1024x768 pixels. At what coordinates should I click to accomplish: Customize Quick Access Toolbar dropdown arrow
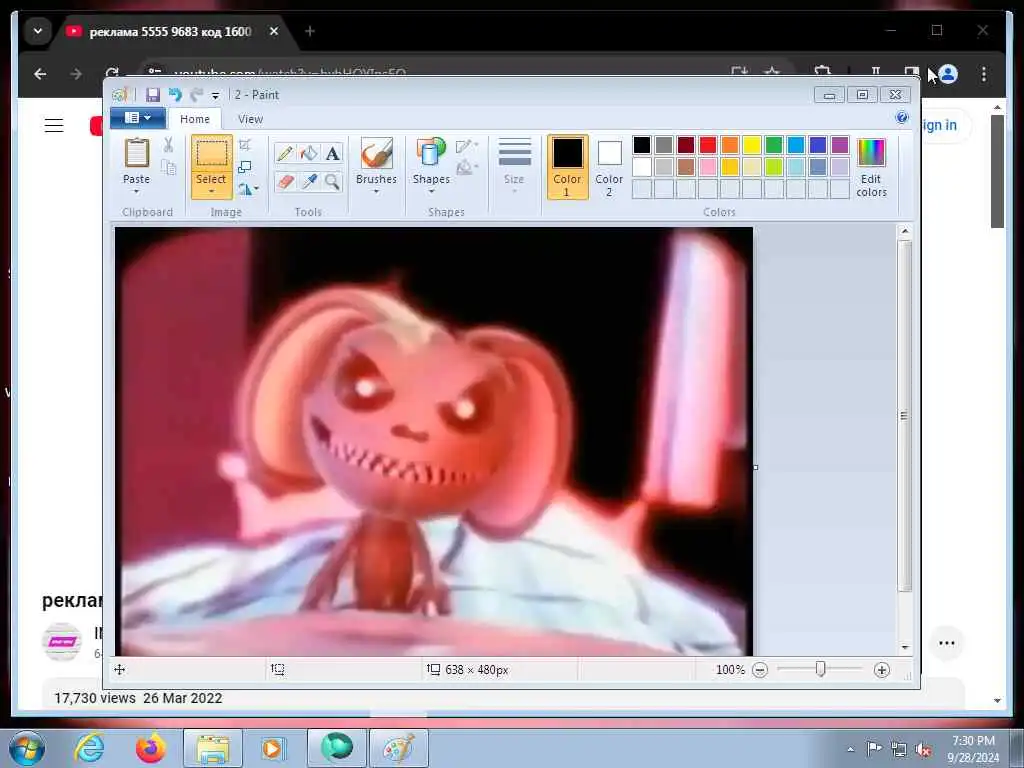click(x=216, y=95)
